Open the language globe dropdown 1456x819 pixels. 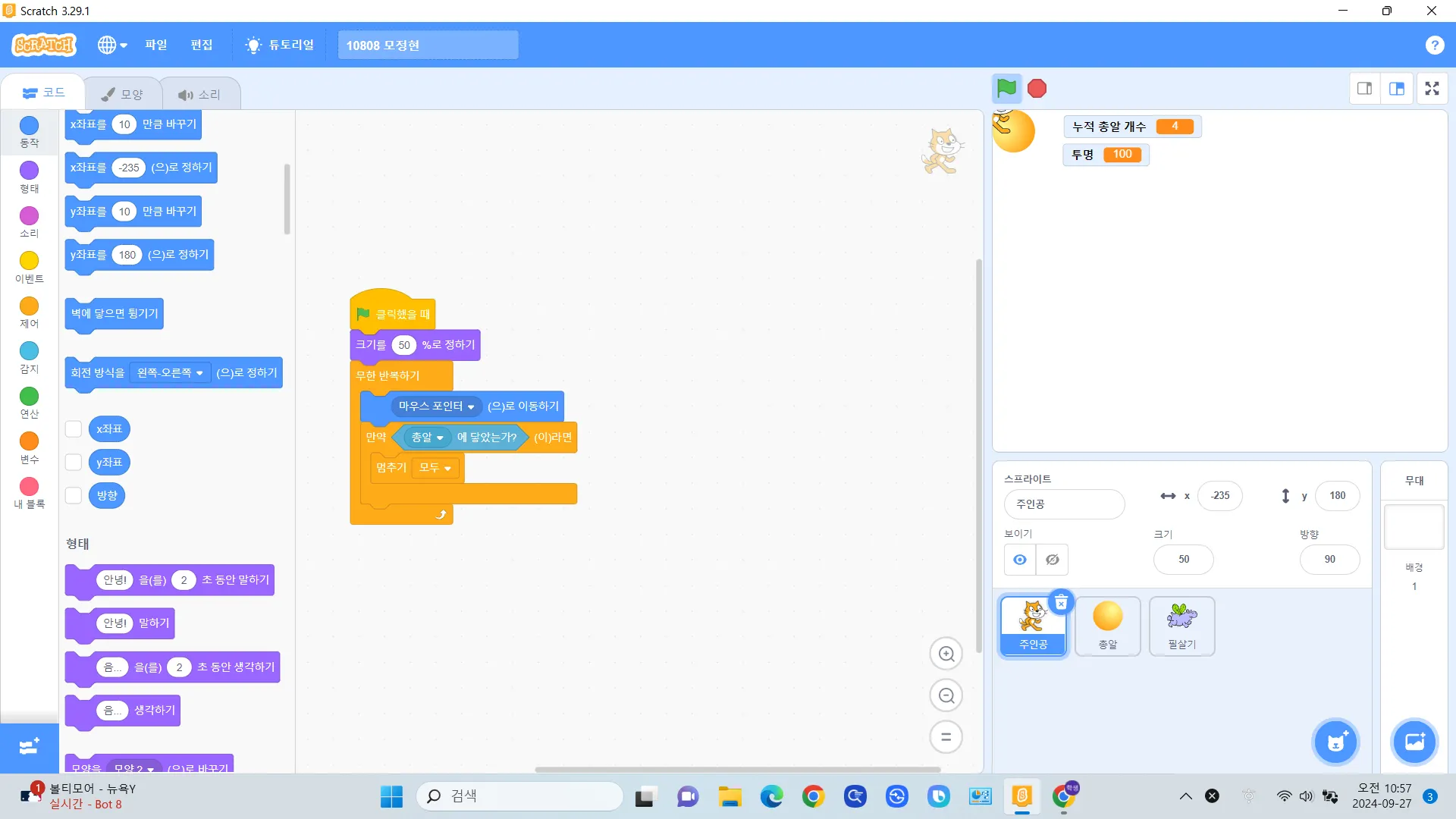(x=111, y=45)
